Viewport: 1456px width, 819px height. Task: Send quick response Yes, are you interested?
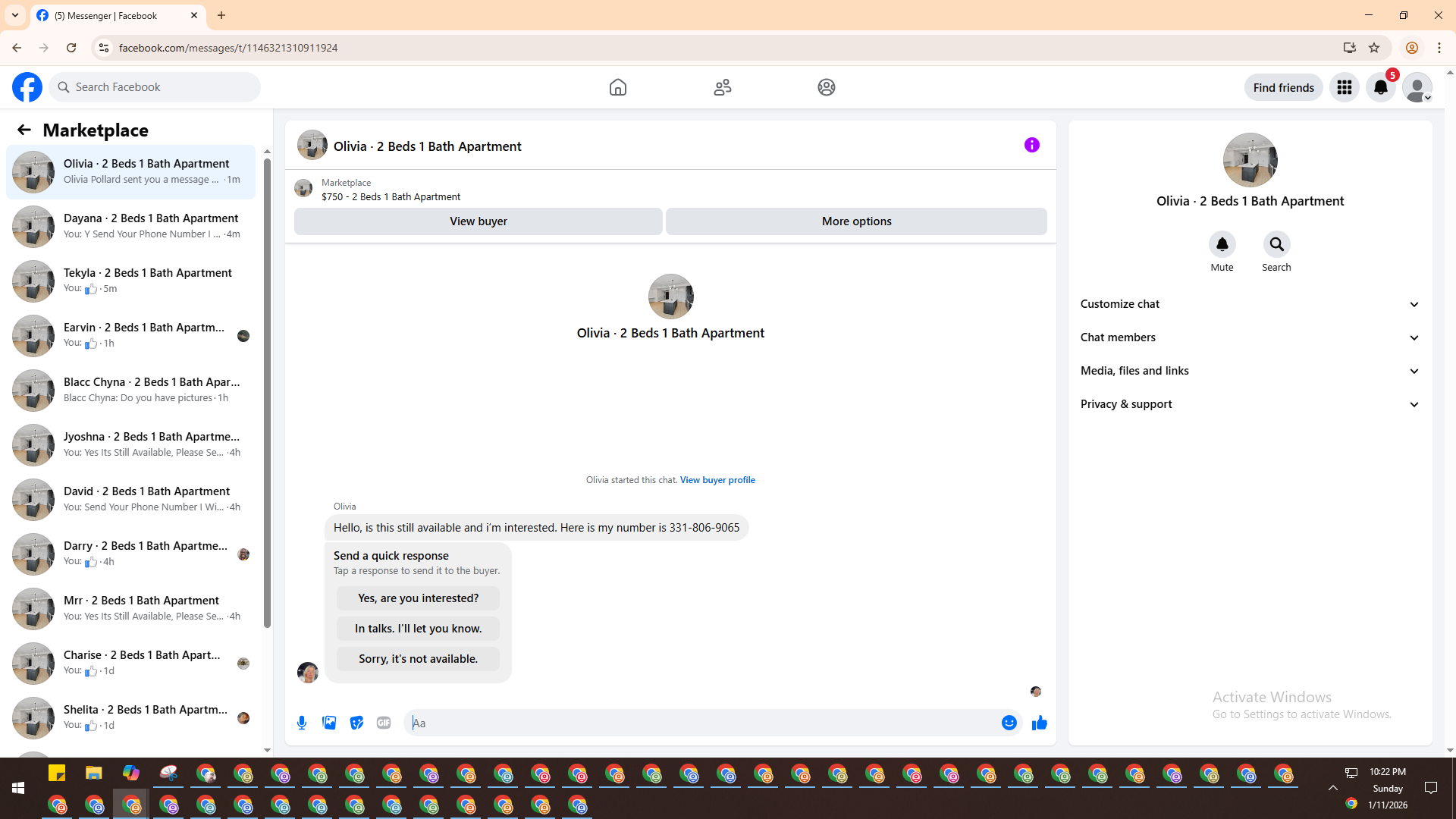pyautogui.click(x=418, y=598)
